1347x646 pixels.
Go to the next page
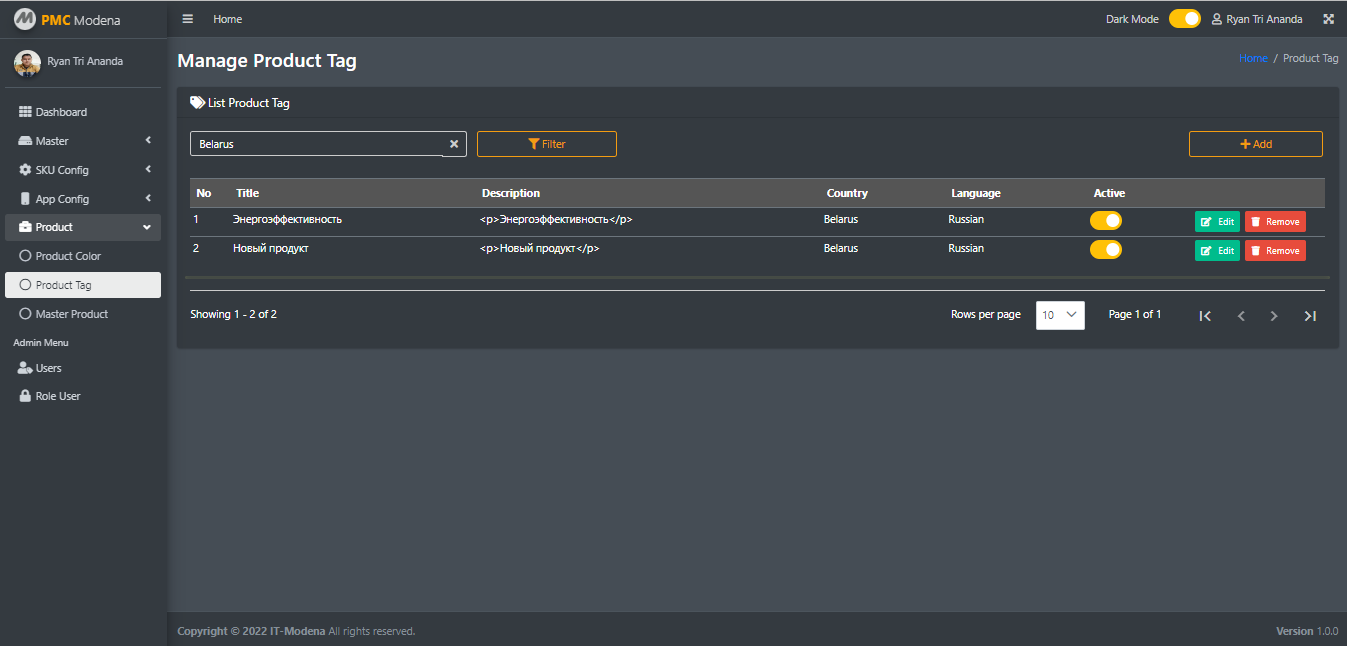(x=1274, y=316)
